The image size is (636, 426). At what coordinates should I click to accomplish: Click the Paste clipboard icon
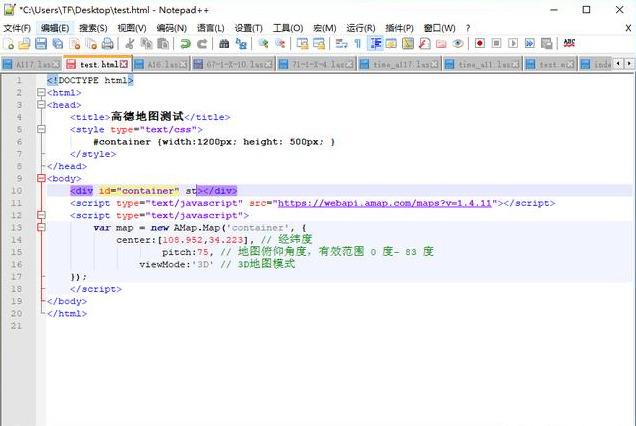163,43
